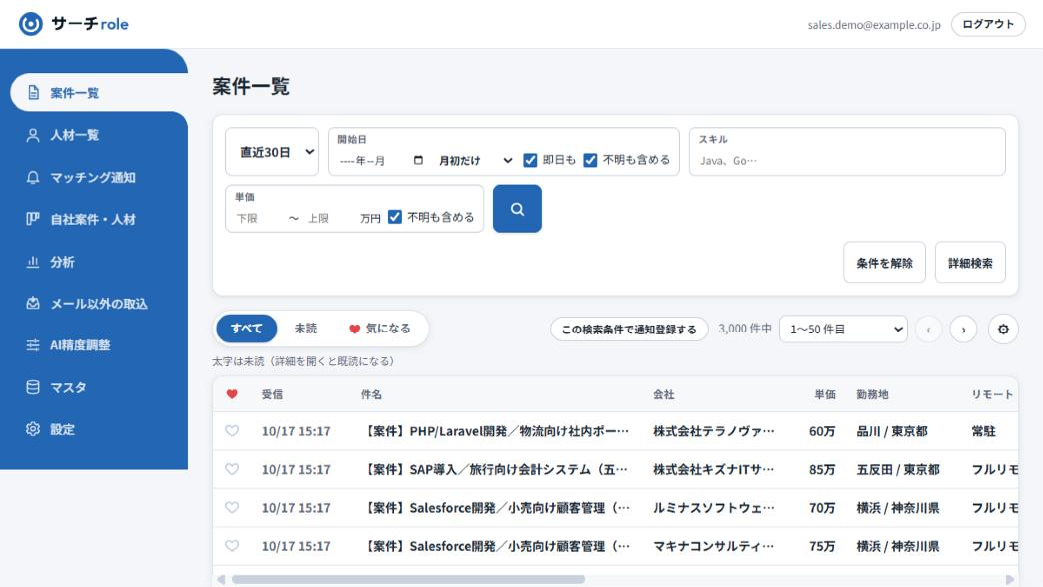Click the 件名 column header
The height and width of the screenshot is (587, 1043).
tap(371, 394)
